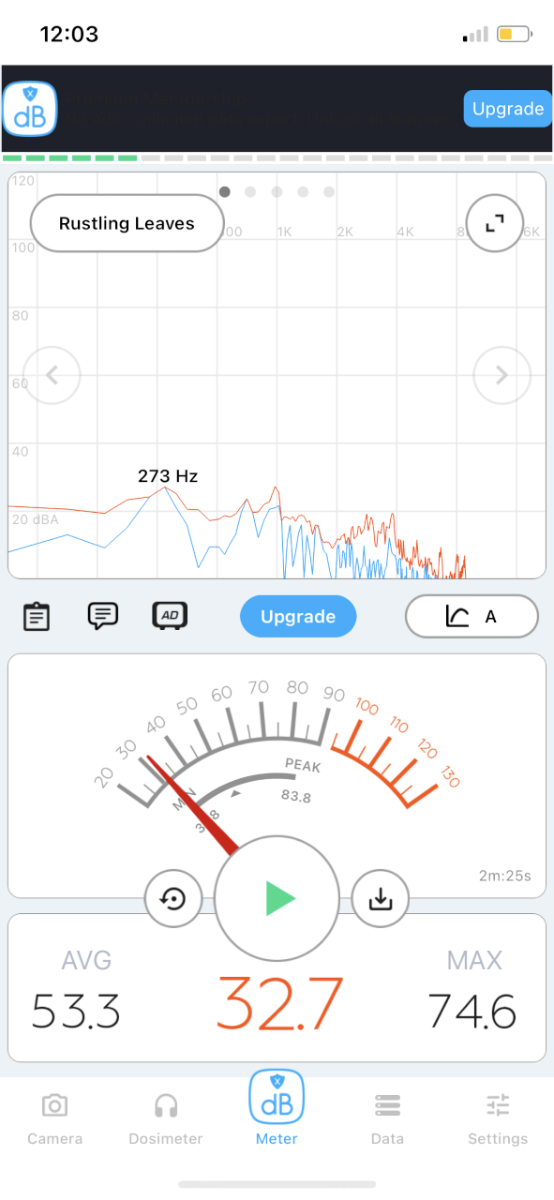Open the A frequency weighting selector
Screen dimensions: 554x1200
tap(472, 617)
